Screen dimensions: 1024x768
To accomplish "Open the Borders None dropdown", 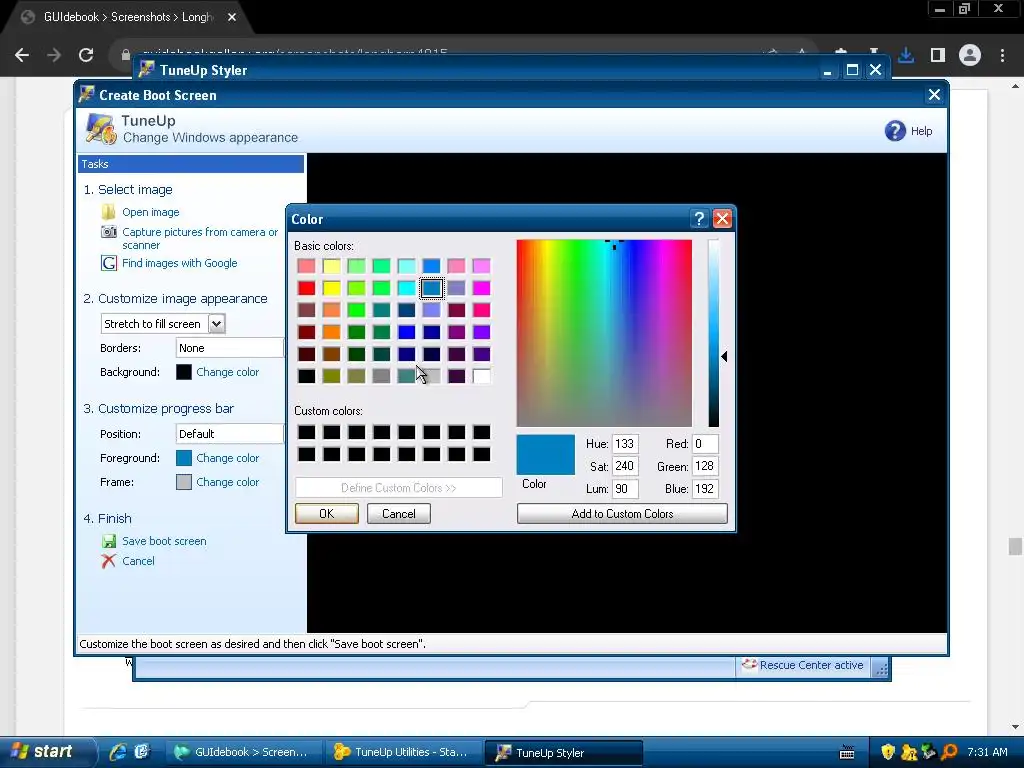I will pyautogui.click(x=230, y=348).
